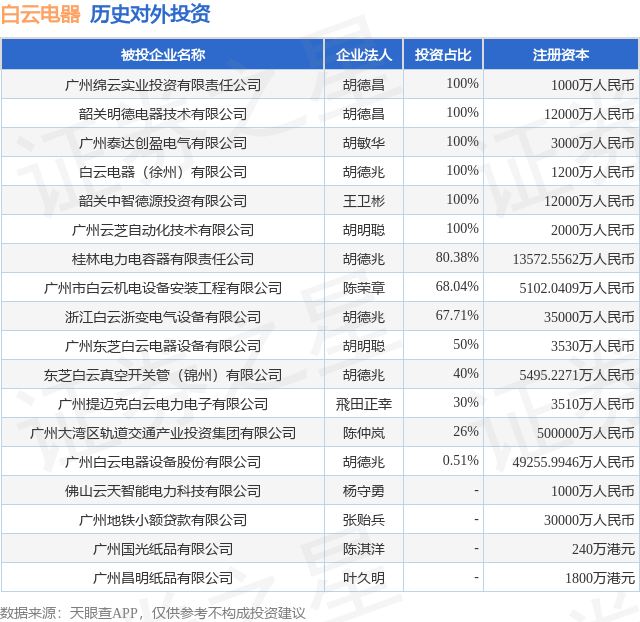The width and height of the screenshot is (640, 622).
Task: Click registered capital 500000万人民币
Action: (x=586, y=433)
